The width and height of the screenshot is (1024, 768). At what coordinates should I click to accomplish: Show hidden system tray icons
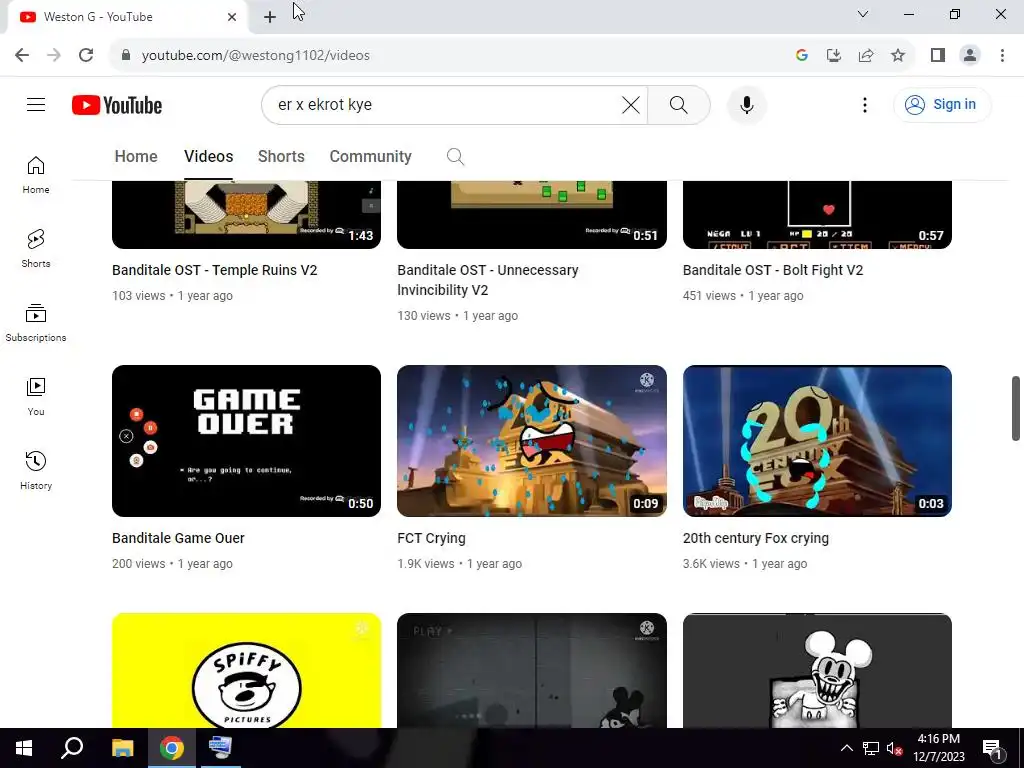(846, 748)
